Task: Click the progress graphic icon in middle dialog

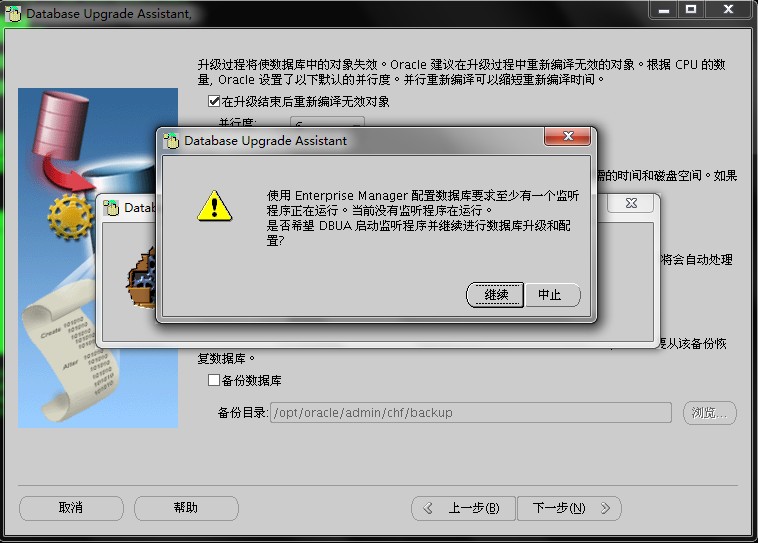Action: tap(142, 278)
